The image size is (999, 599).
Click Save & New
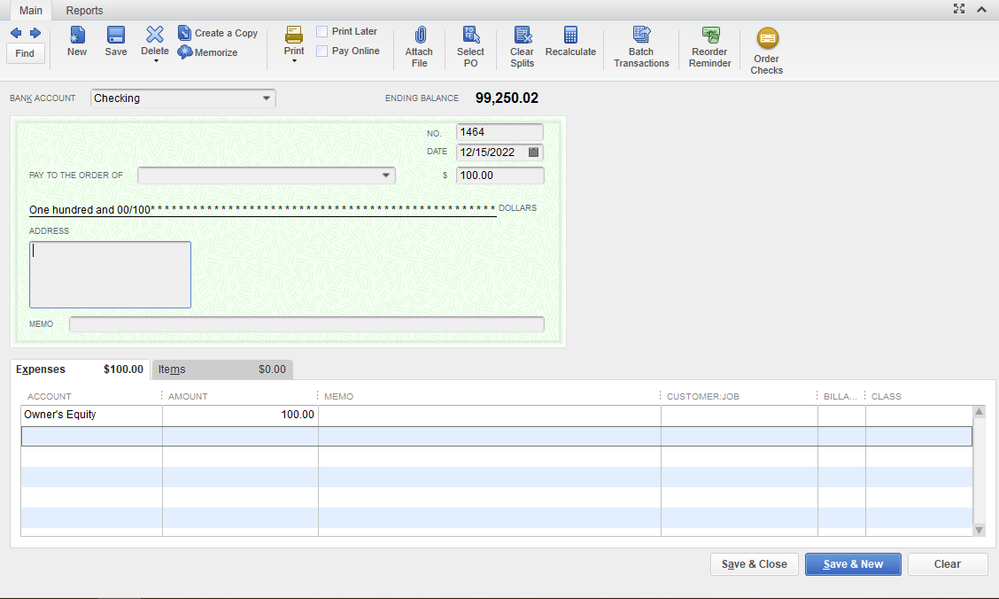pyautogui.click(x=853, y=564)
